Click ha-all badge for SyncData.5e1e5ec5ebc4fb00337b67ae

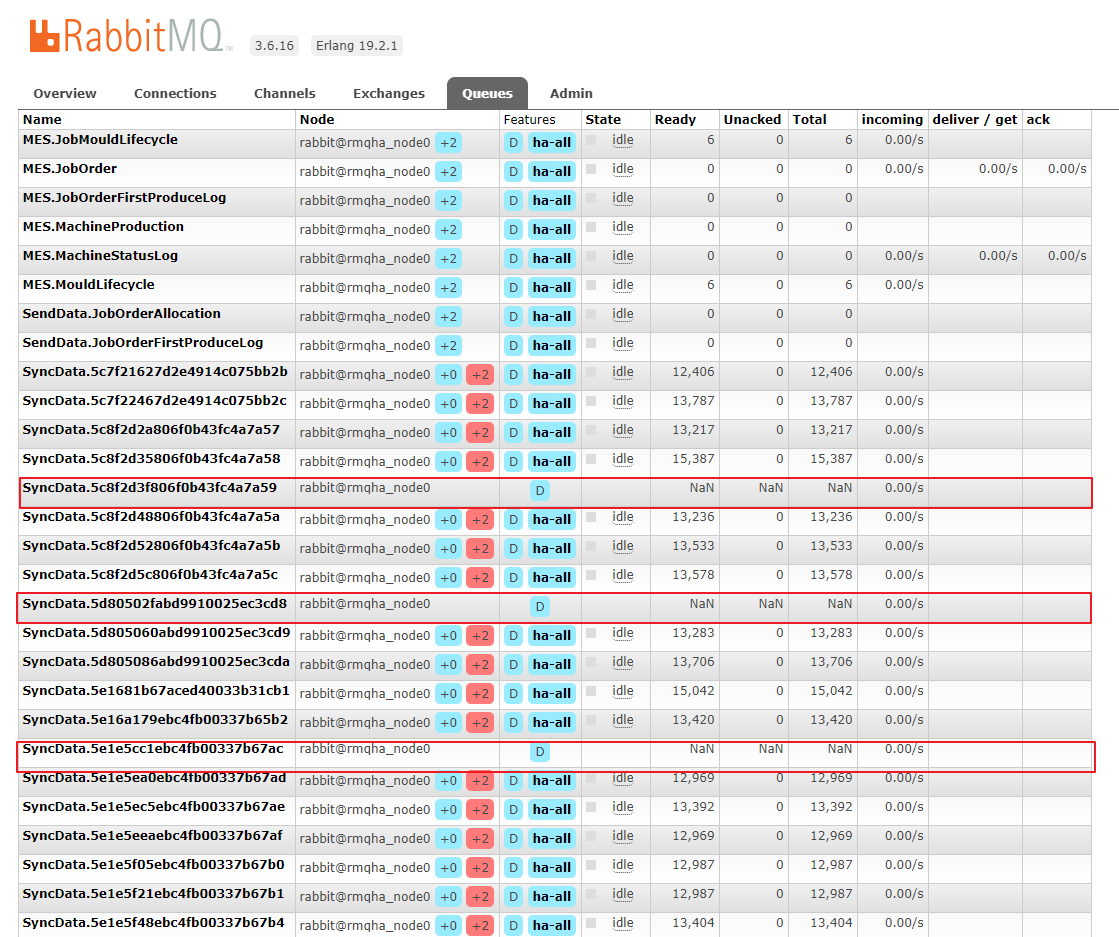[552, 810]
